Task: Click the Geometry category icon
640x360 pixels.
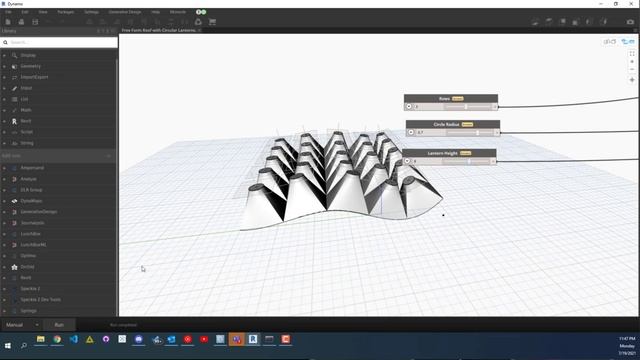Action: click(14, 66)
